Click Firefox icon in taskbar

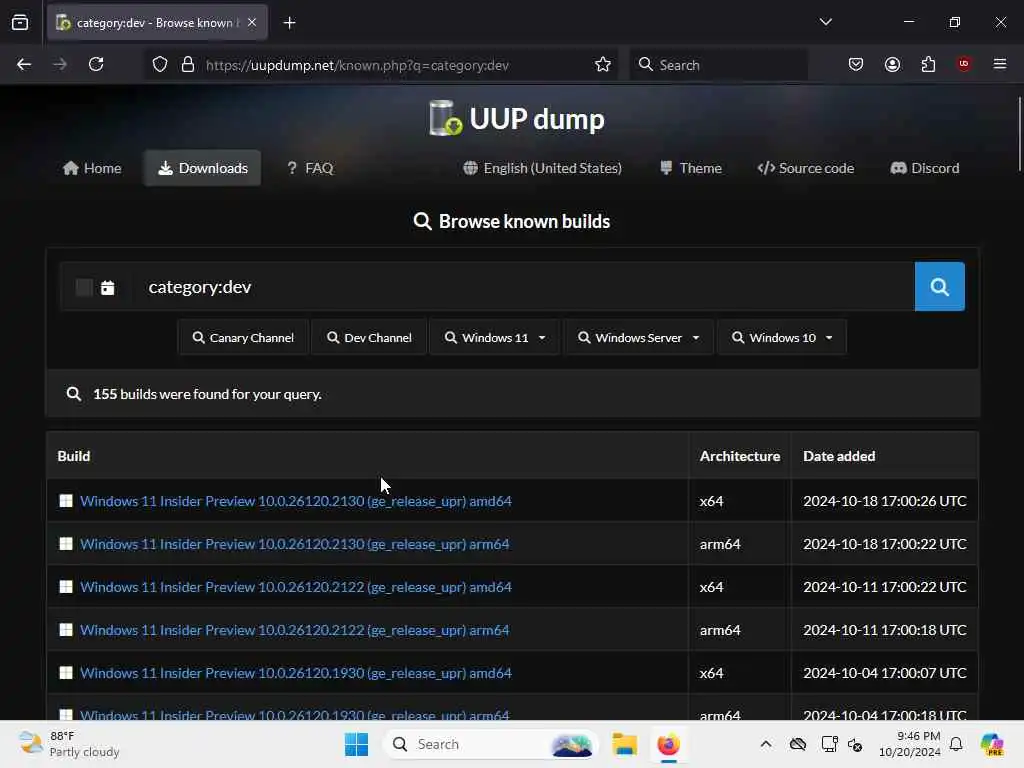coord(668,744)
